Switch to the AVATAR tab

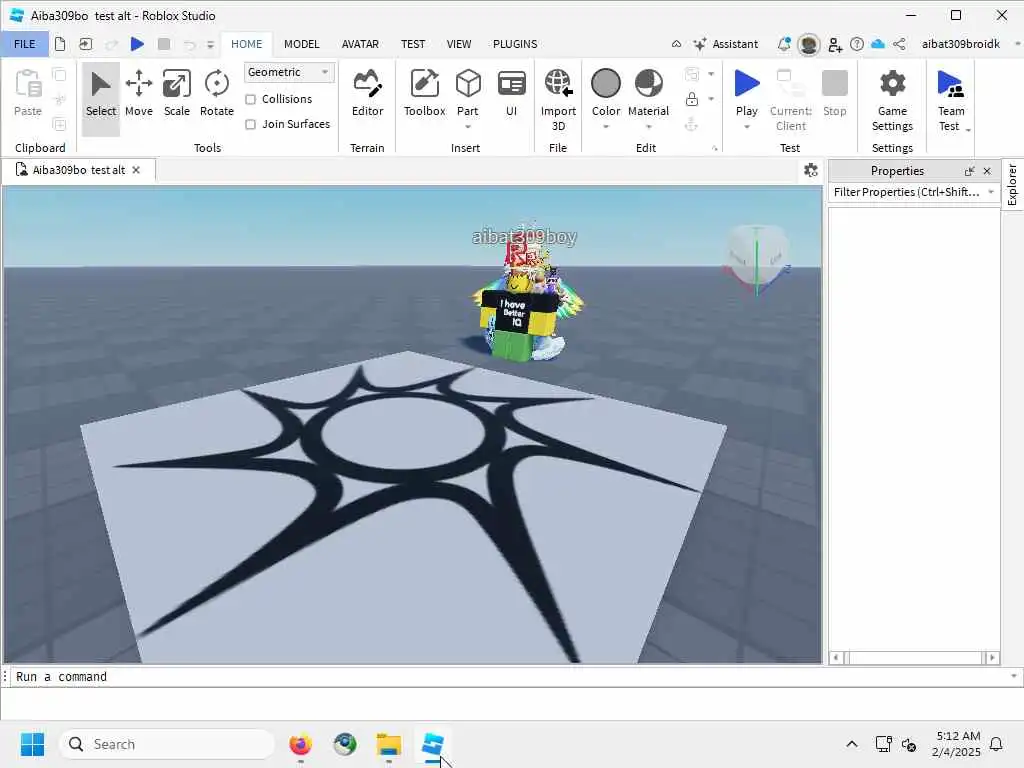click(360, 44)
